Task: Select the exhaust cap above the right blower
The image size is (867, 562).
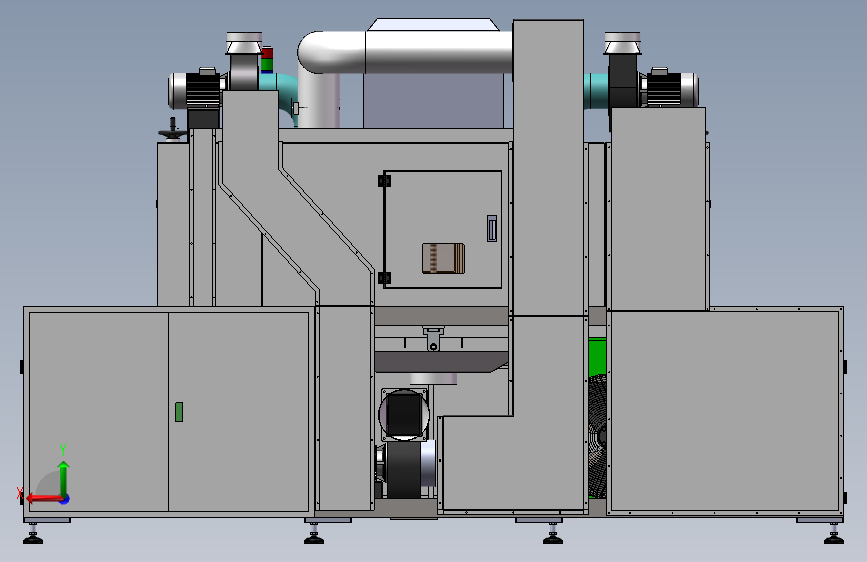Action: 623,43
